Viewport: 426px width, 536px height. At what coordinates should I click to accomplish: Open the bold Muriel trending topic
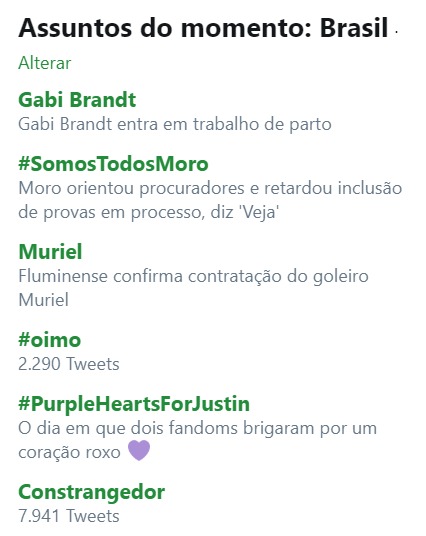(x=50, y=252)
